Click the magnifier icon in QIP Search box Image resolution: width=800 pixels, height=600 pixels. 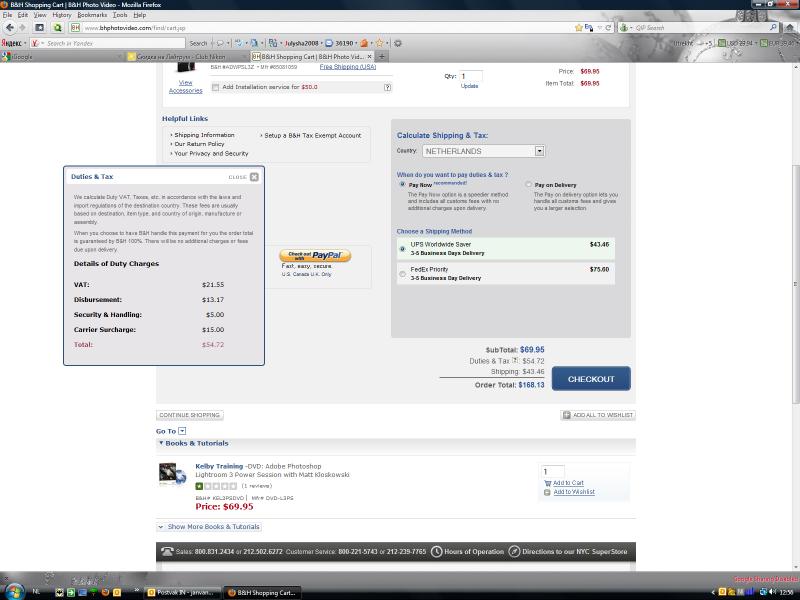coord(773,28)
